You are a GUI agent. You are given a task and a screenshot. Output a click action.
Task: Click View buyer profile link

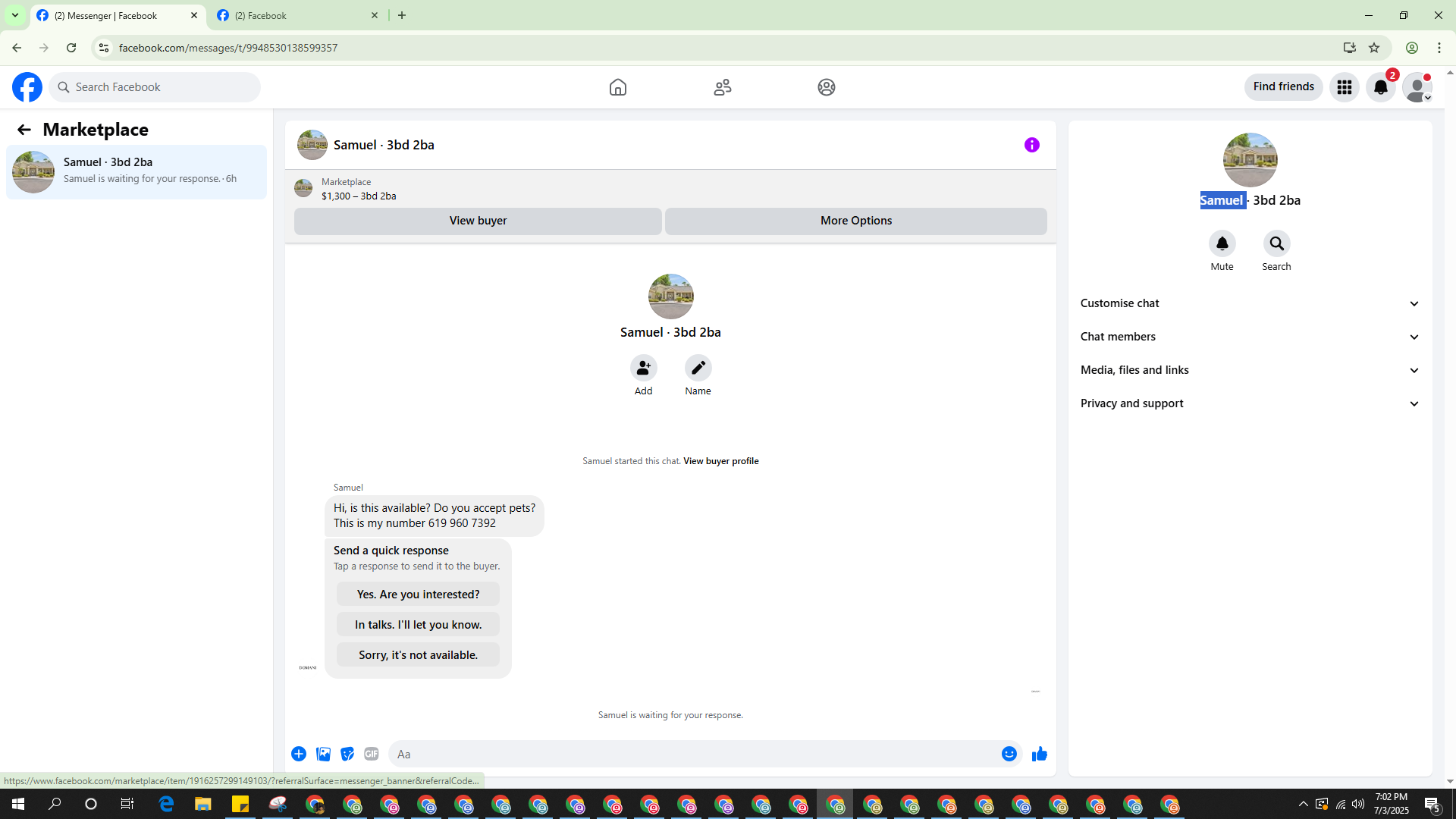pos(720,461)
